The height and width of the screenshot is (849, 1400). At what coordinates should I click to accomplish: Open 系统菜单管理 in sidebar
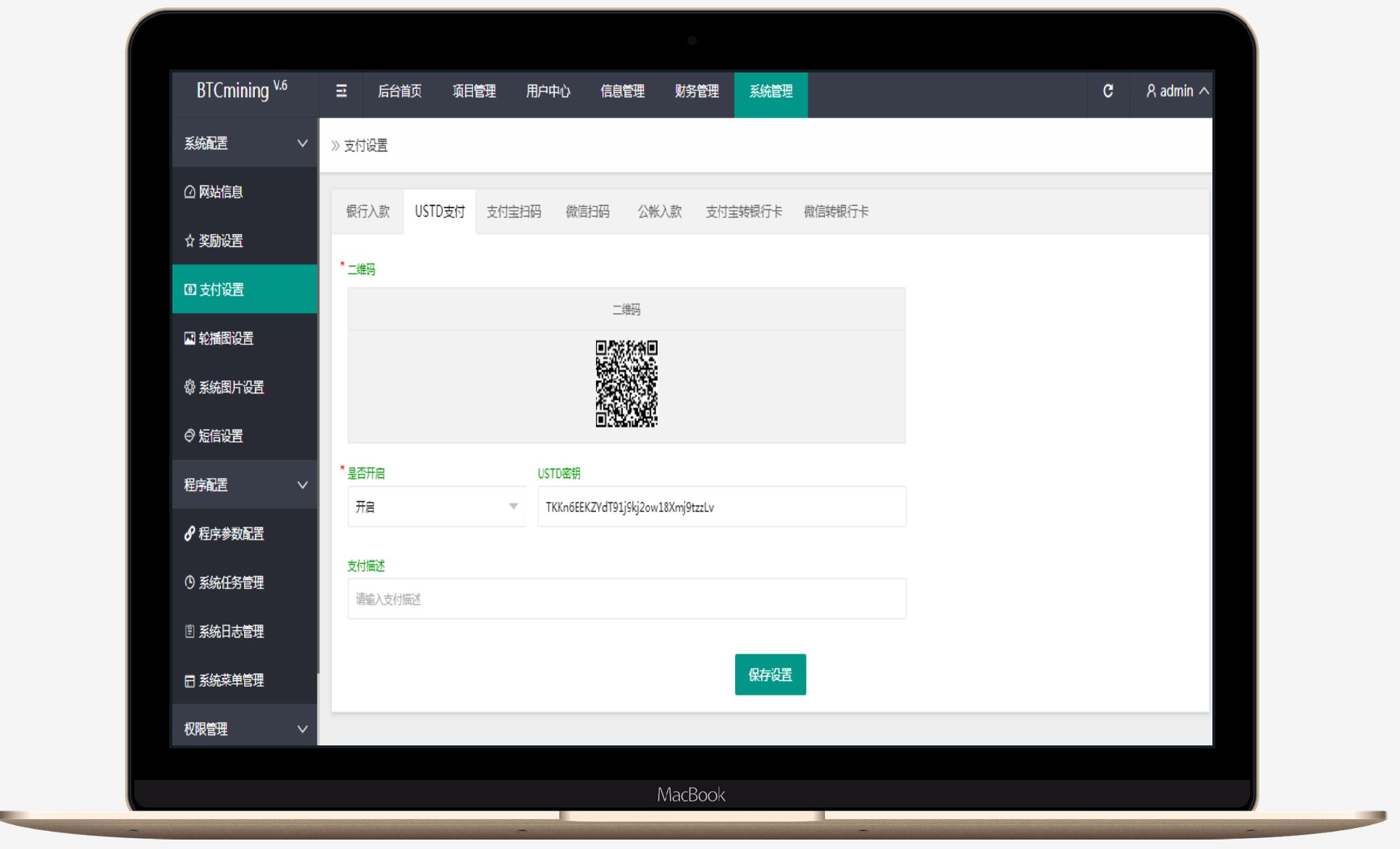(245, 680)
